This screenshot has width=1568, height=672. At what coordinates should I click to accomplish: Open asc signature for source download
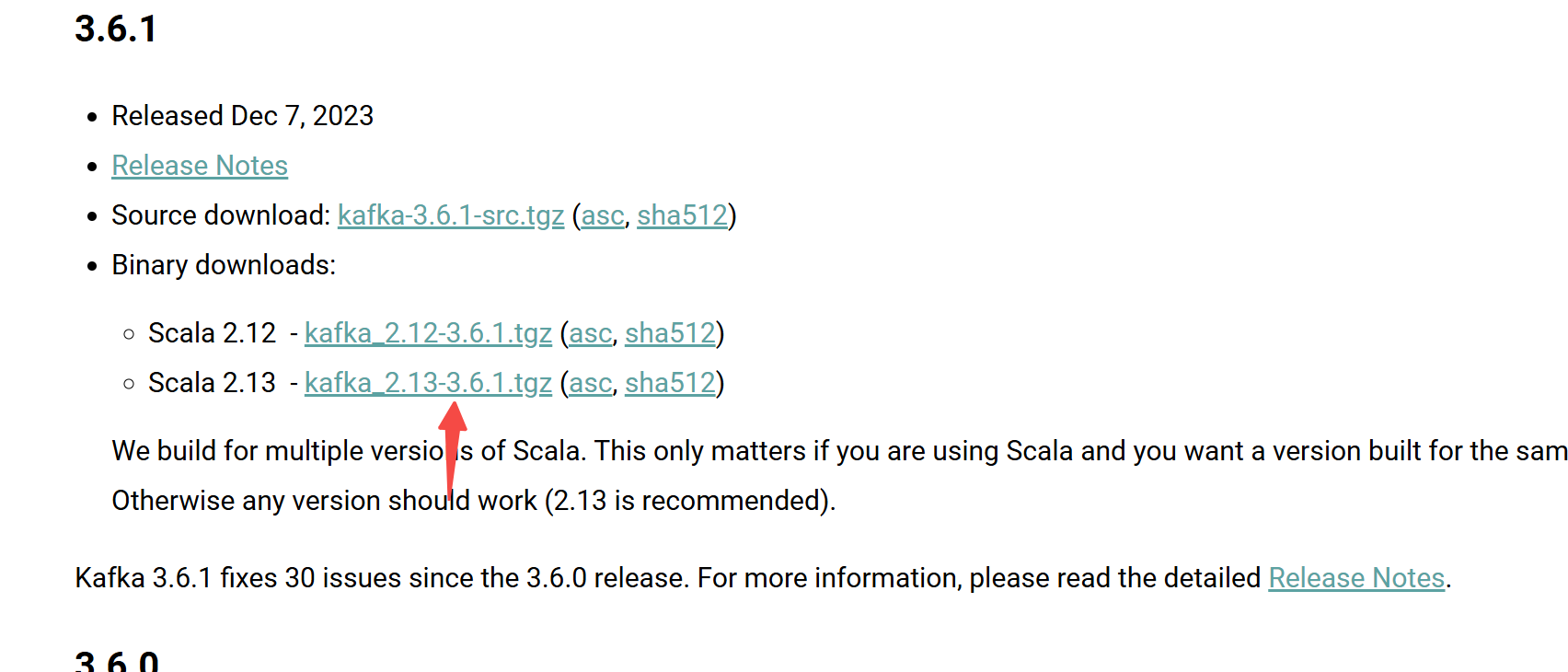603,215
